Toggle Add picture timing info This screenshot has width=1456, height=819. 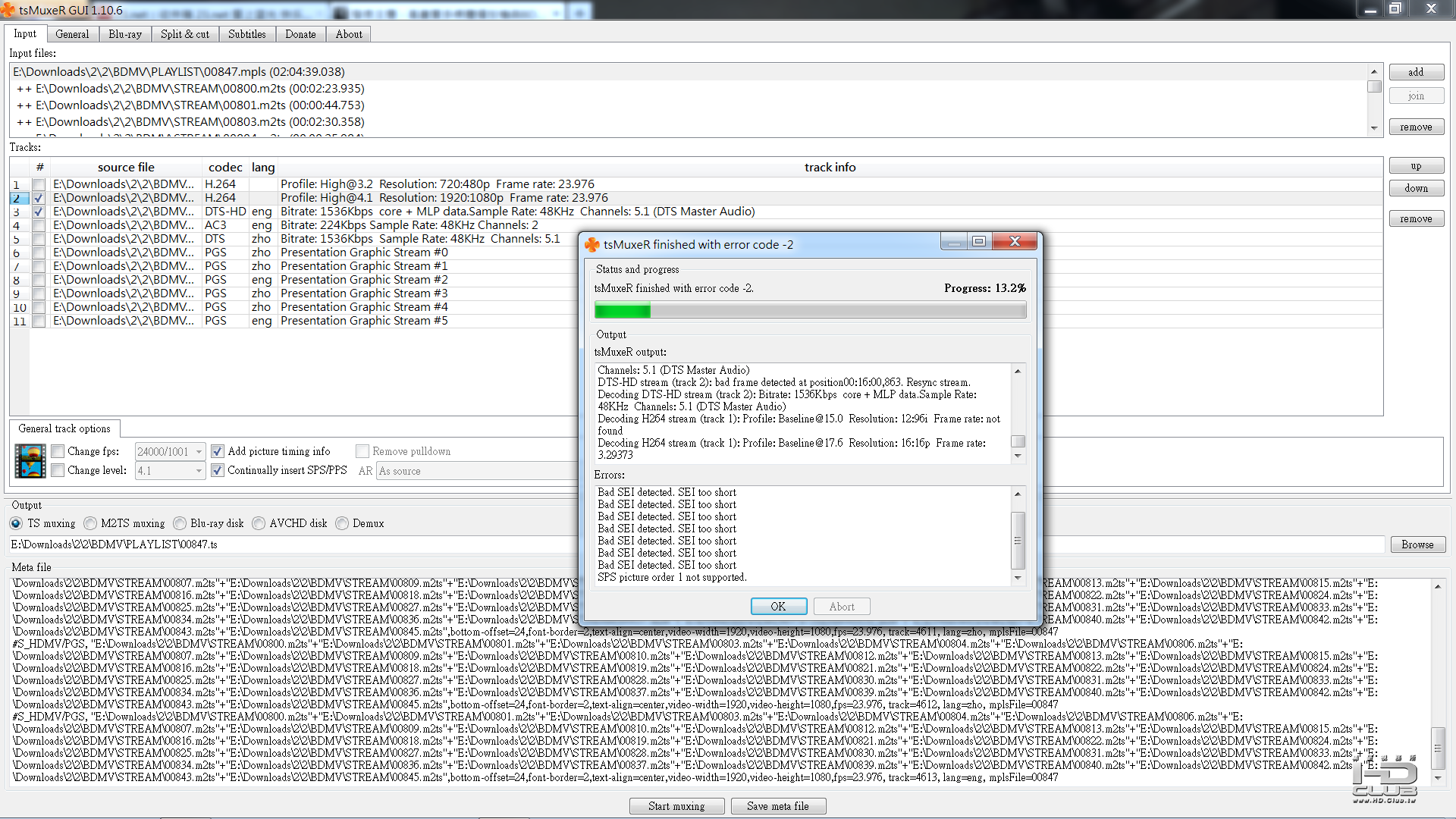tap(218, 451)
